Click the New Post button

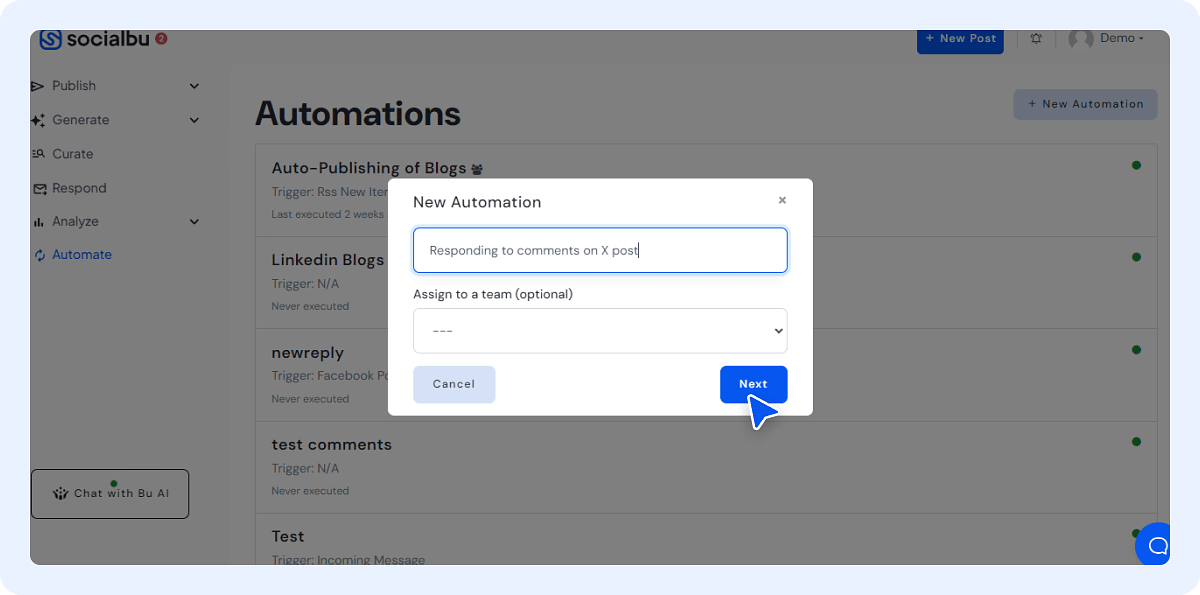click(x=960, y=38)
